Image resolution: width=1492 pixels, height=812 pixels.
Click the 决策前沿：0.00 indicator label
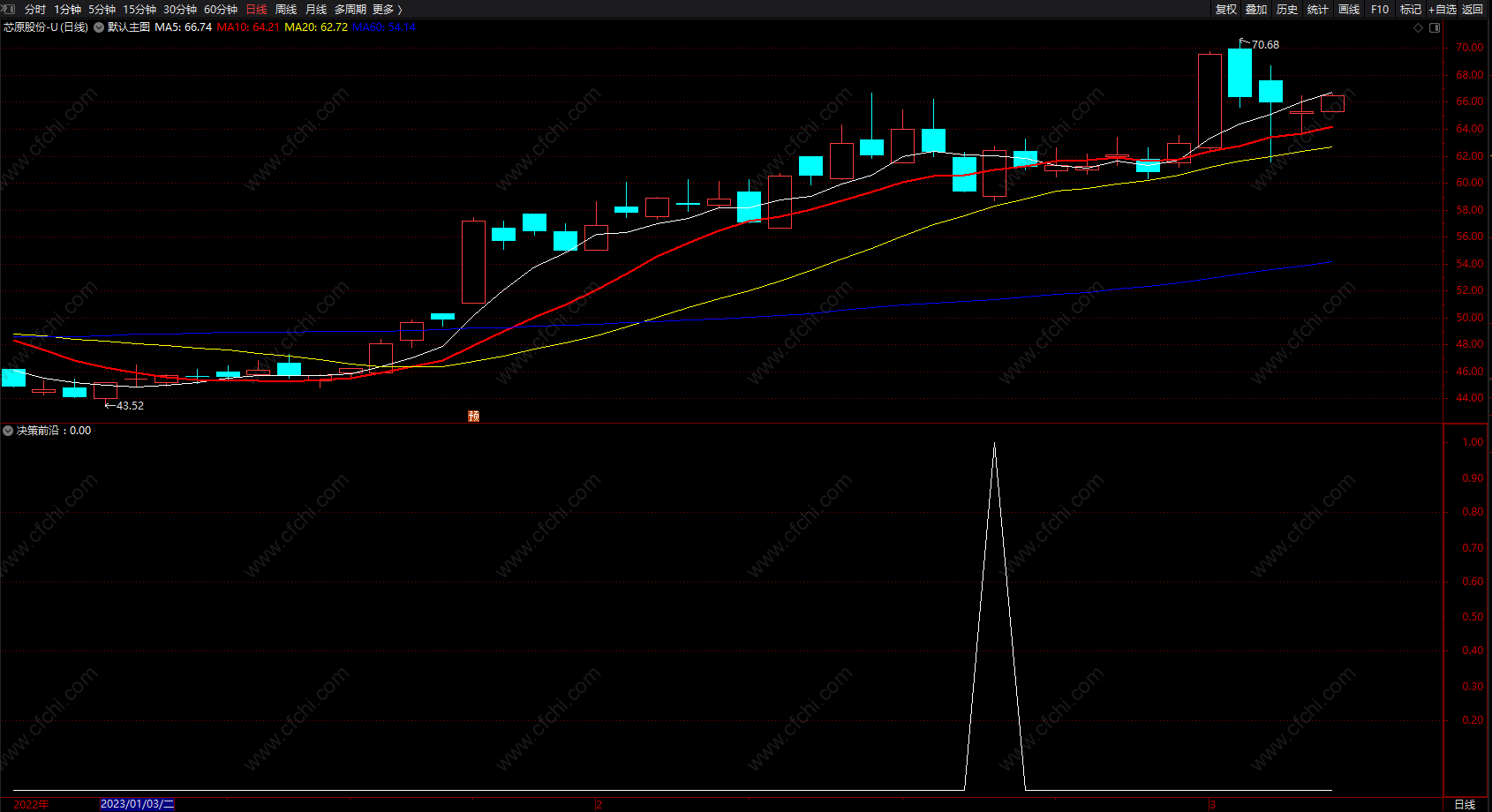tap(54, 431)
